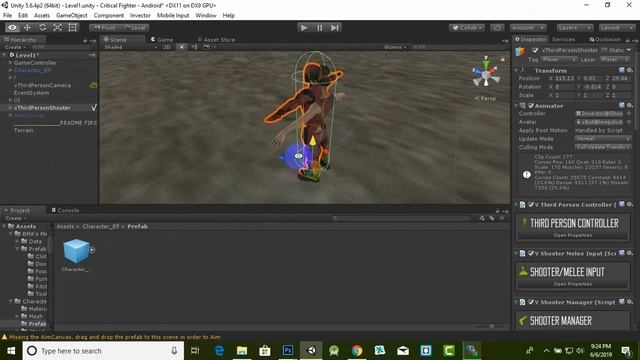640x360 pixels.
Task: Toggle Persp projection label under gizmo
Action: [485, 98]
